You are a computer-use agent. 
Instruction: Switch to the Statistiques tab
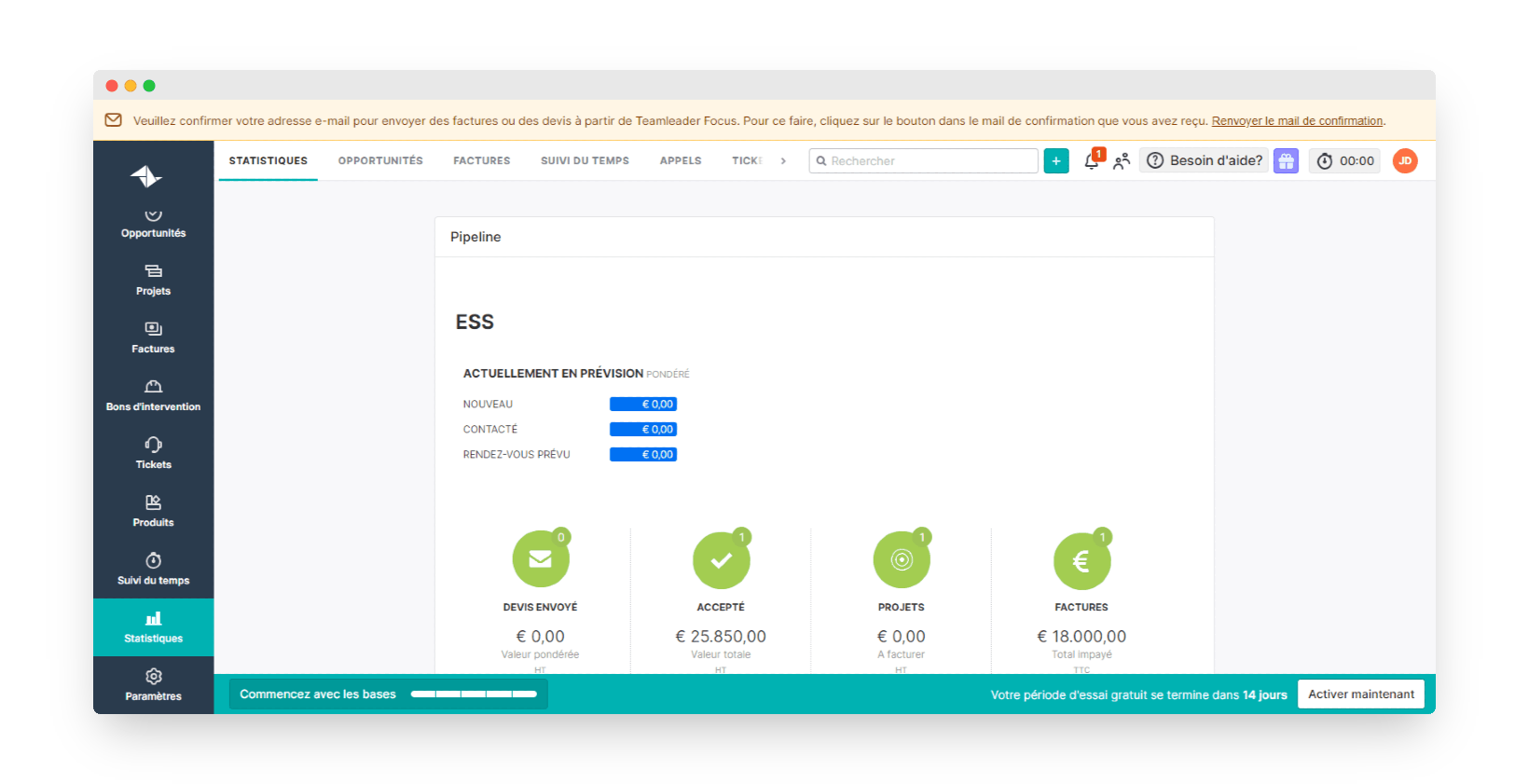[x=269, y=160]
